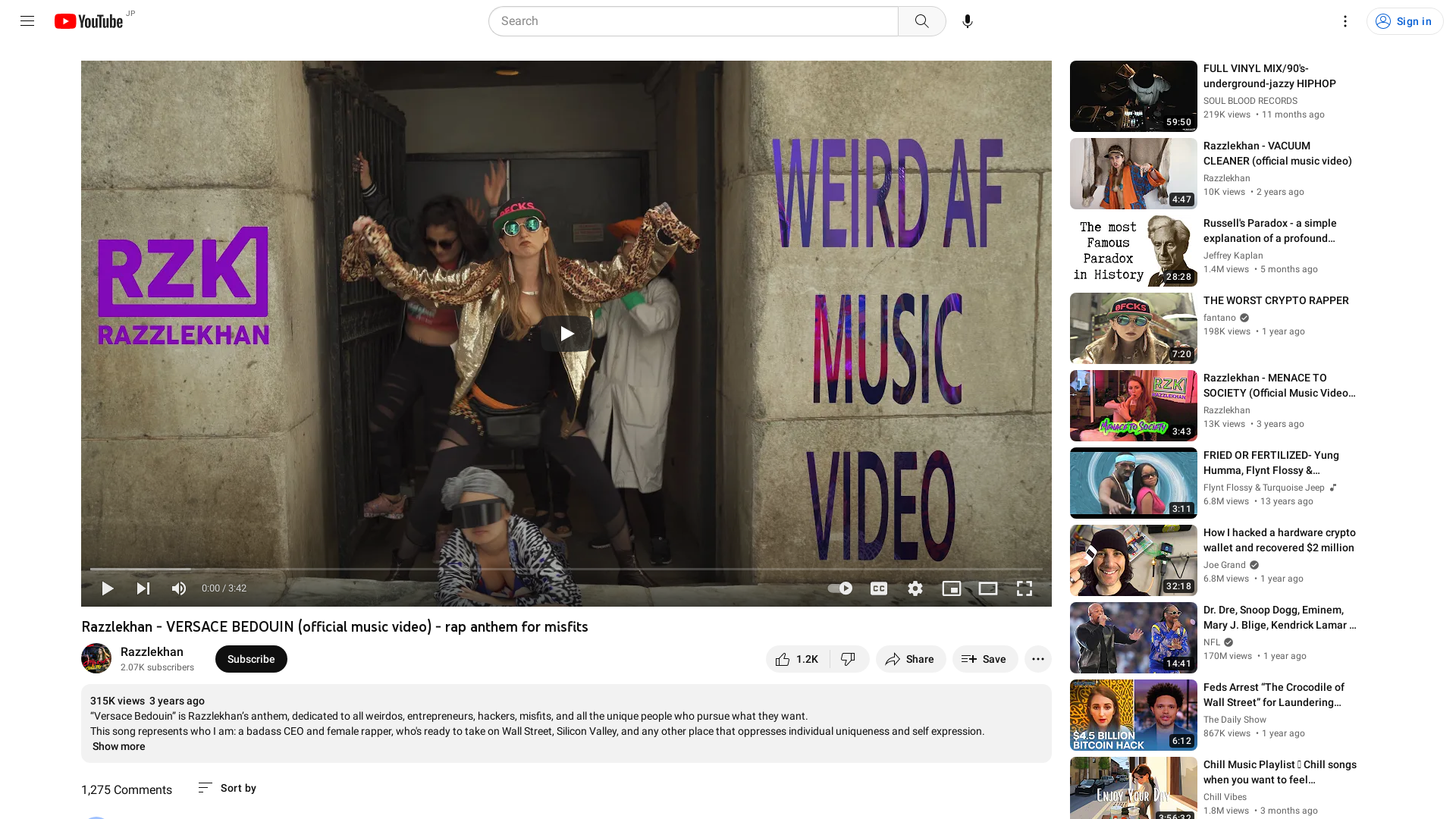1456x819 pixels.
Task: Open Crocodile of Wall Street video
Action: [1274, 695]
